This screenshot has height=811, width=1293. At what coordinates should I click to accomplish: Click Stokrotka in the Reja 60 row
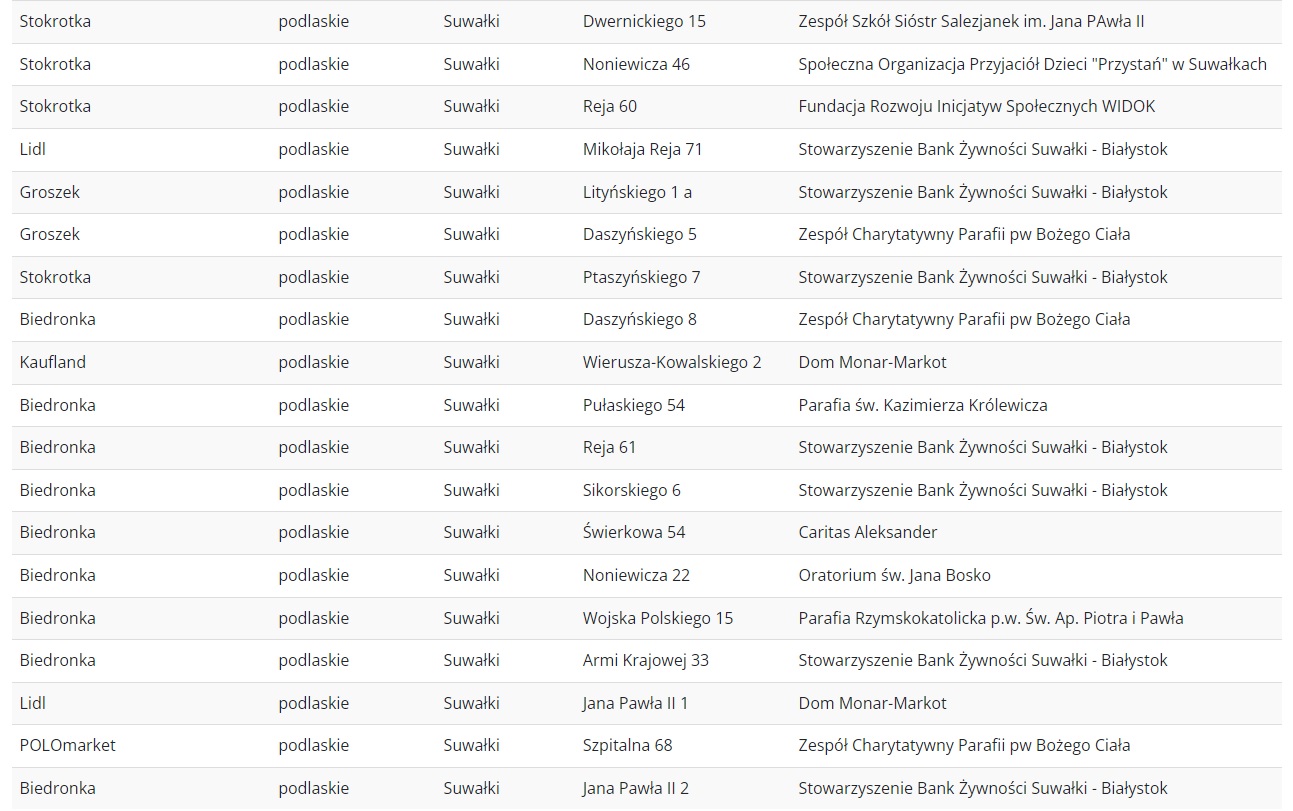click(55, 106)
